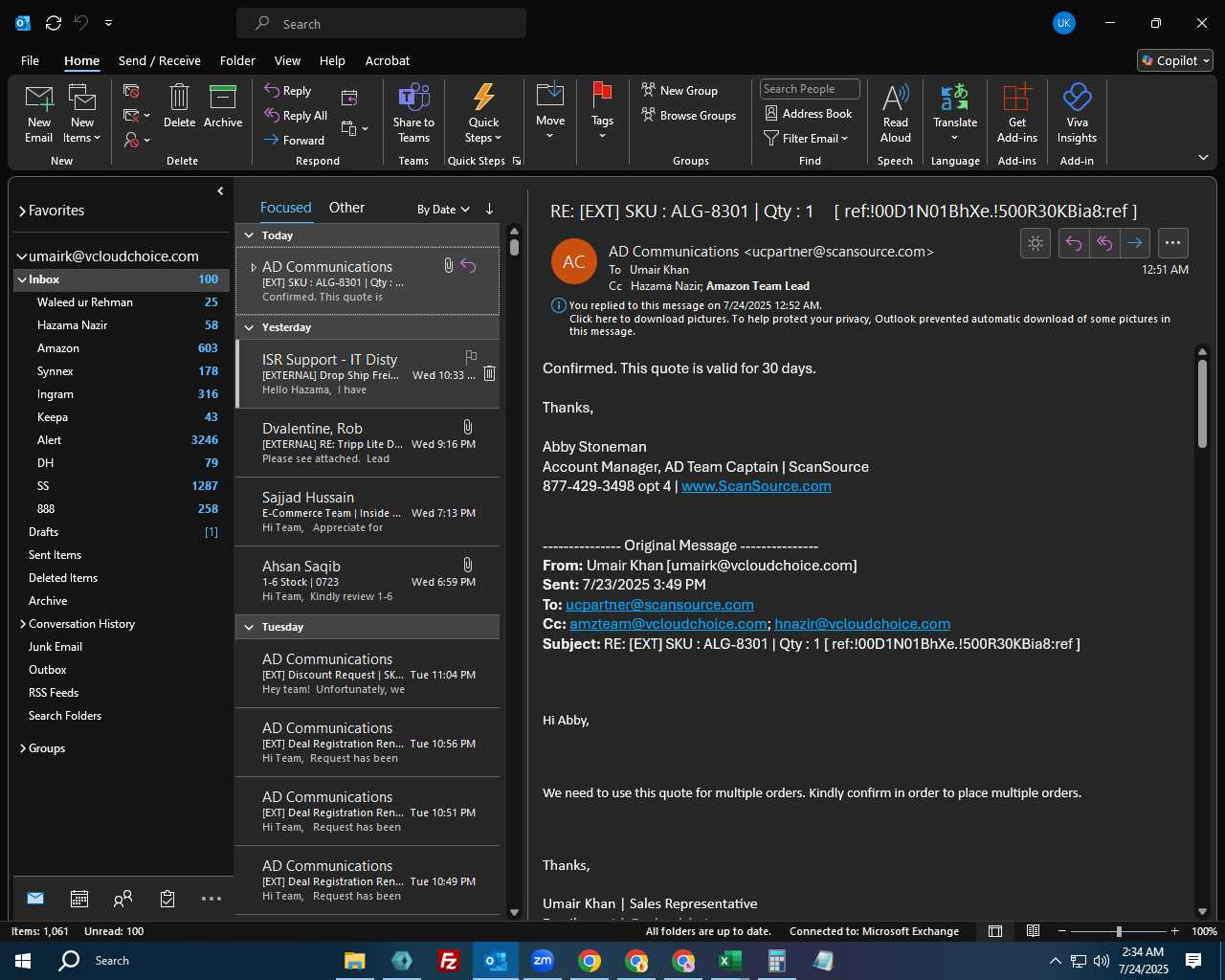Switch to the Folder ribbon tab
This screenshot has height=980, width=1225.
pos(237,60)
